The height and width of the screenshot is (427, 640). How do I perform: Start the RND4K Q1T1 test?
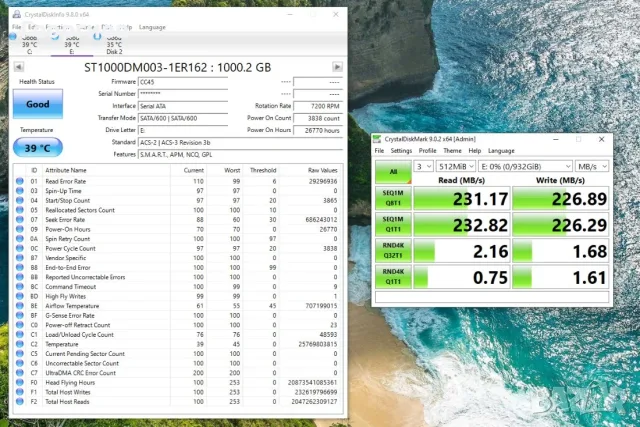coord(393,276)
